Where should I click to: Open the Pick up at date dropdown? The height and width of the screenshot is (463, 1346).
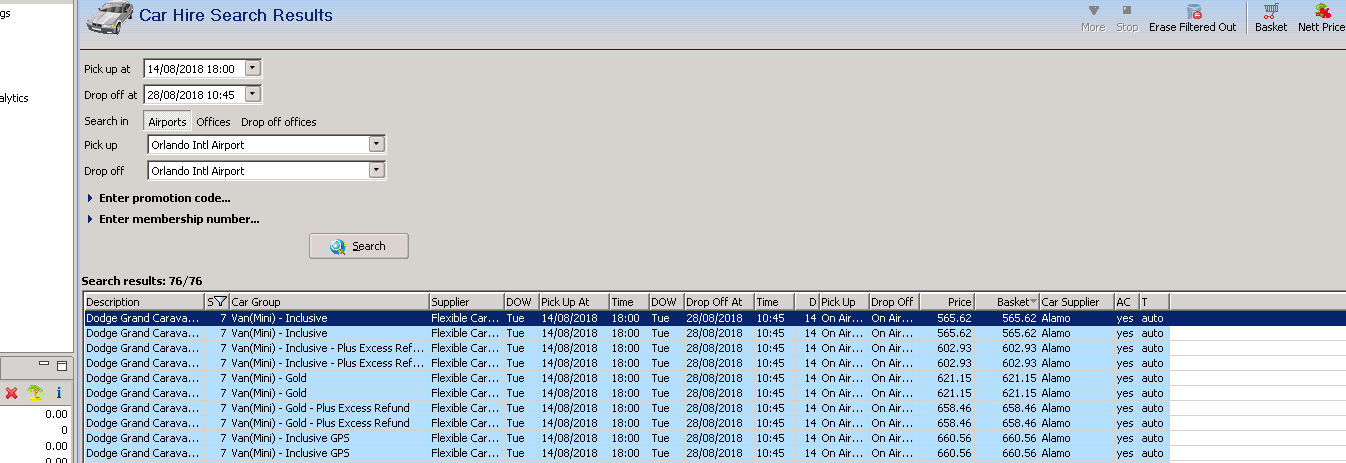tap(252, 69)
